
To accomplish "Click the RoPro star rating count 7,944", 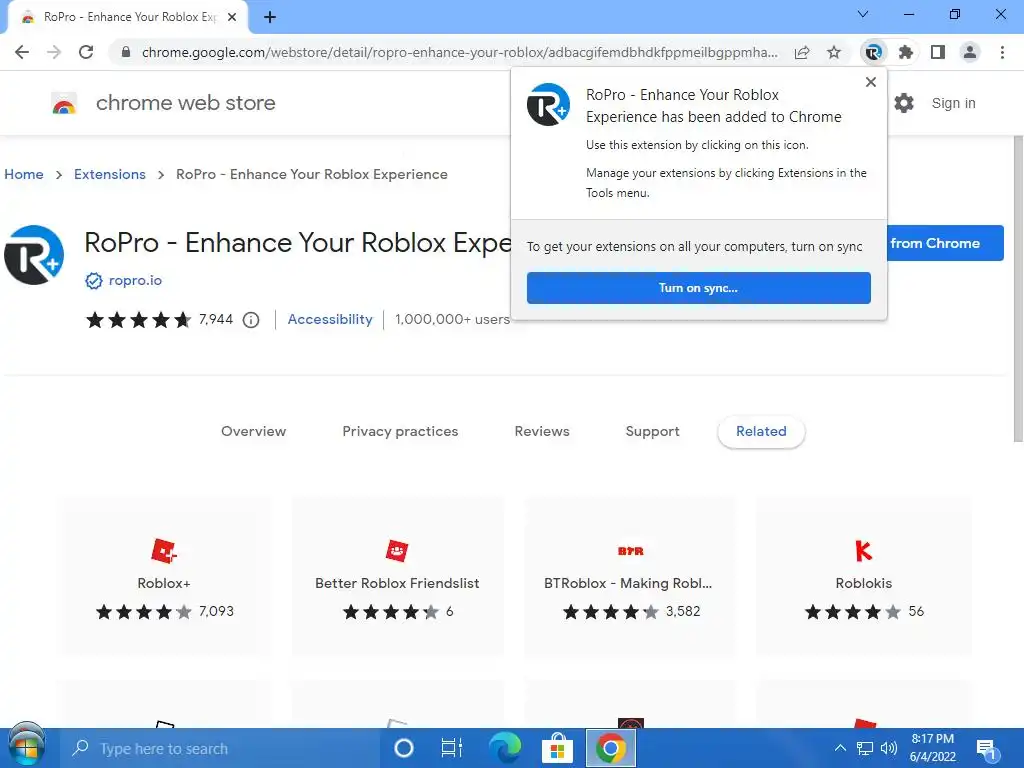I will tap(216, 319).
